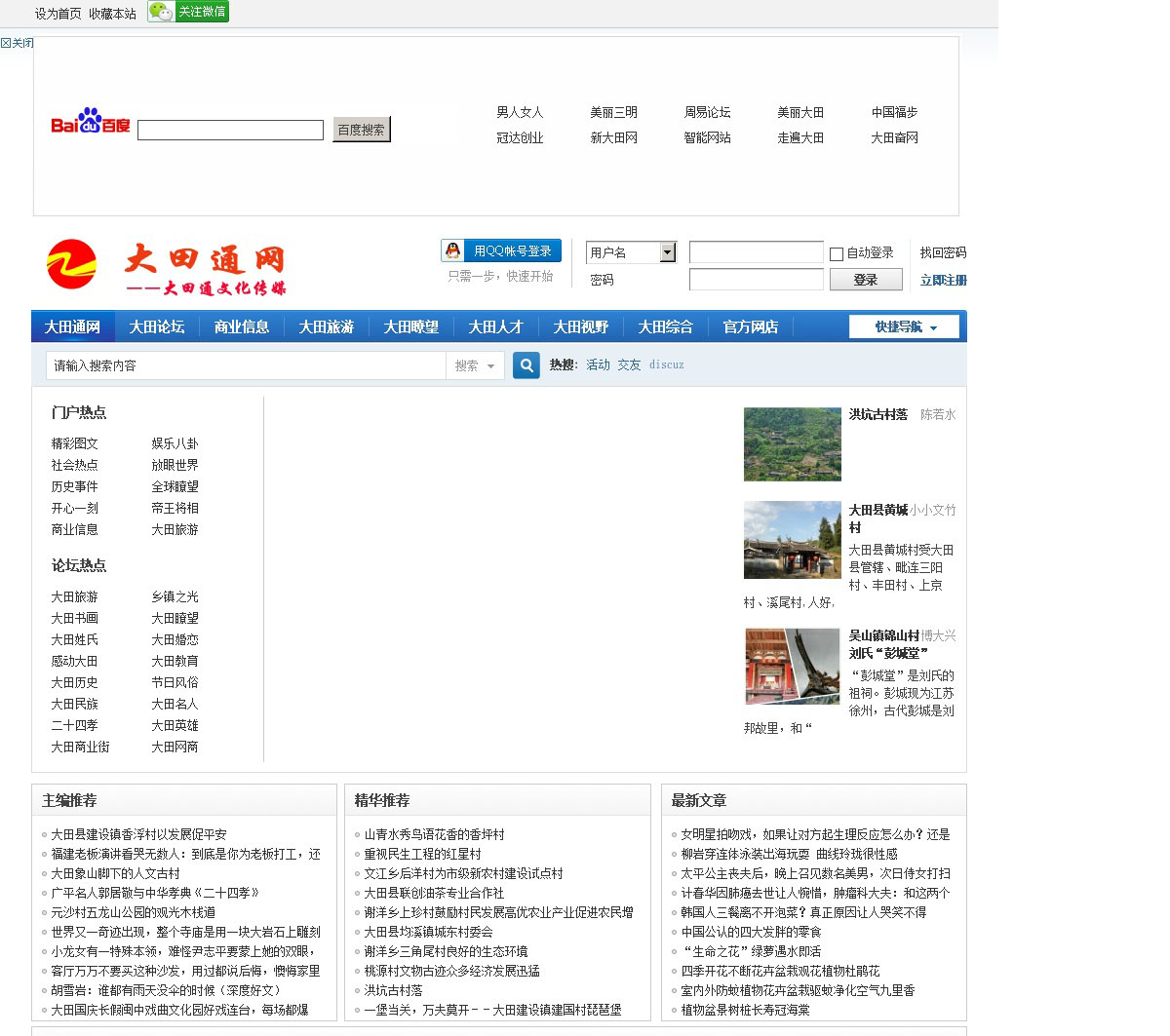Switch to the 大田论坛 nav tab
Screen dimensions: 1170x1036
click(x=157, y=326)
